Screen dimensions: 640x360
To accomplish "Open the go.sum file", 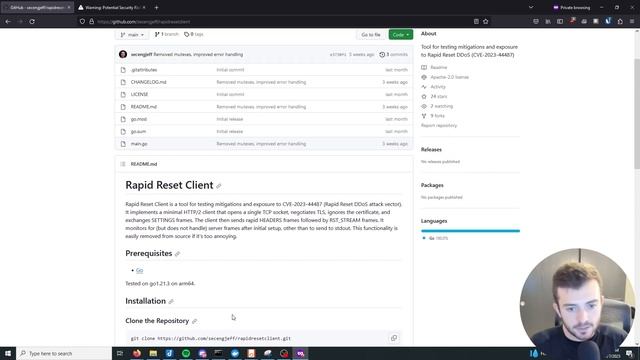I will point(138,131).
